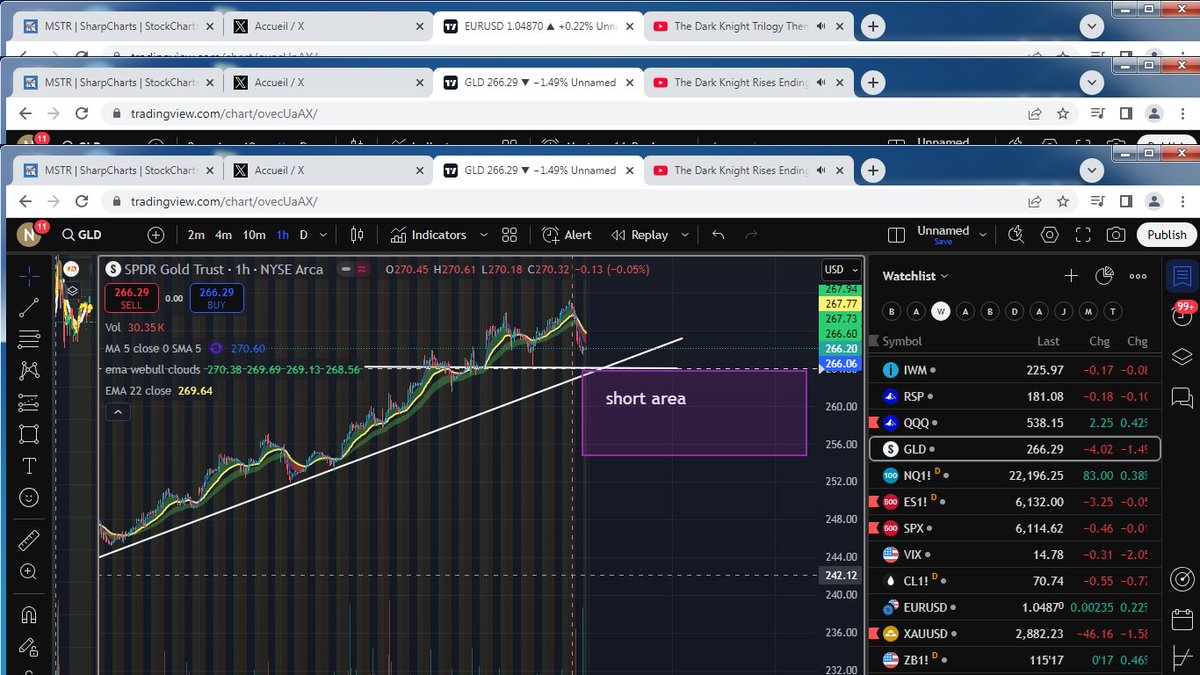Add a symbol to the watchlist

[1071, 276]
